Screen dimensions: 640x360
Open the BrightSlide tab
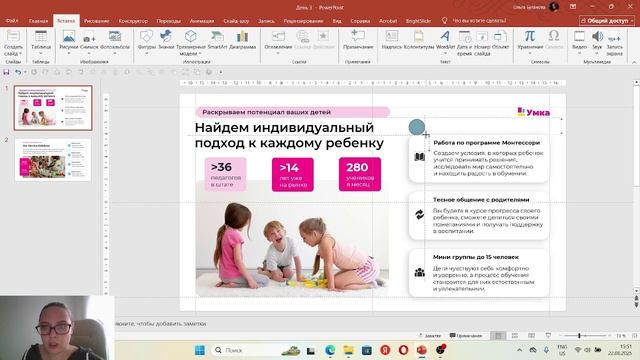[418, 20]
